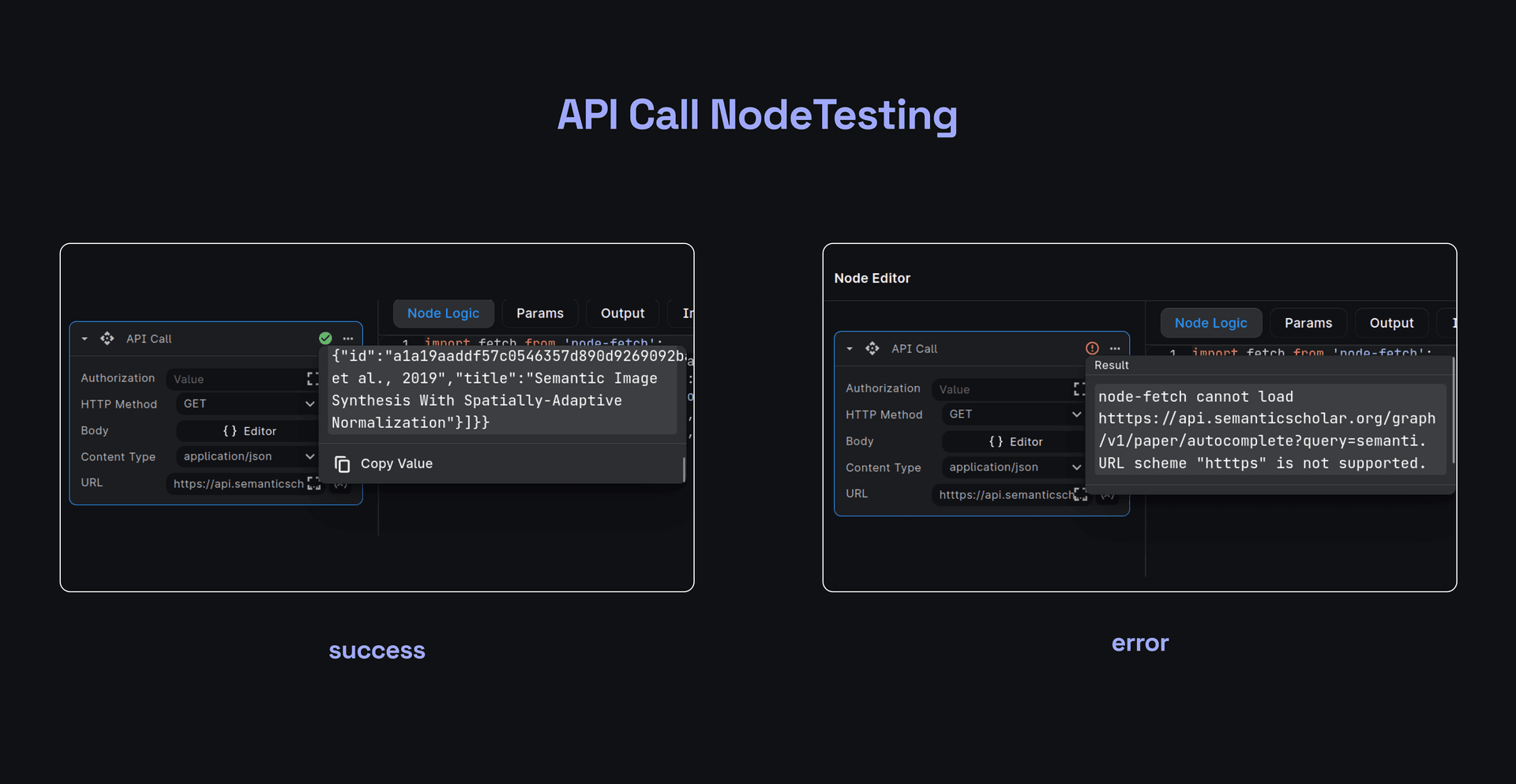Image resolution: width=1516 pixels, height=784 pixels.
Task: Click the expand icon beside the success node URL field
Action: (314, 483)
